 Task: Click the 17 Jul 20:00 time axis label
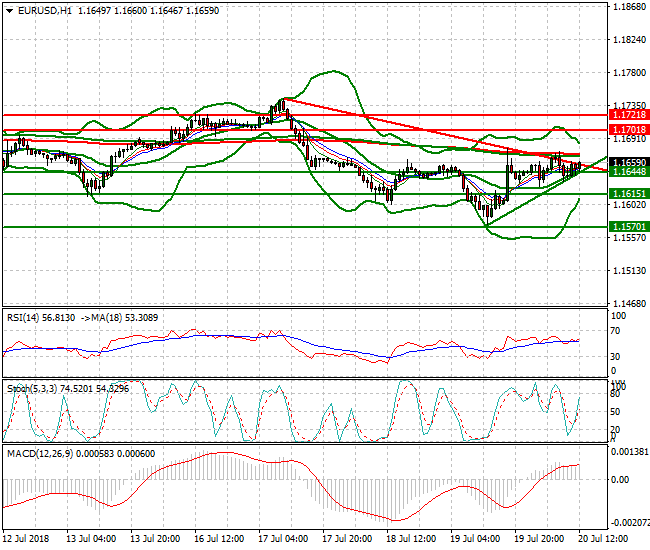coord(347,539)
